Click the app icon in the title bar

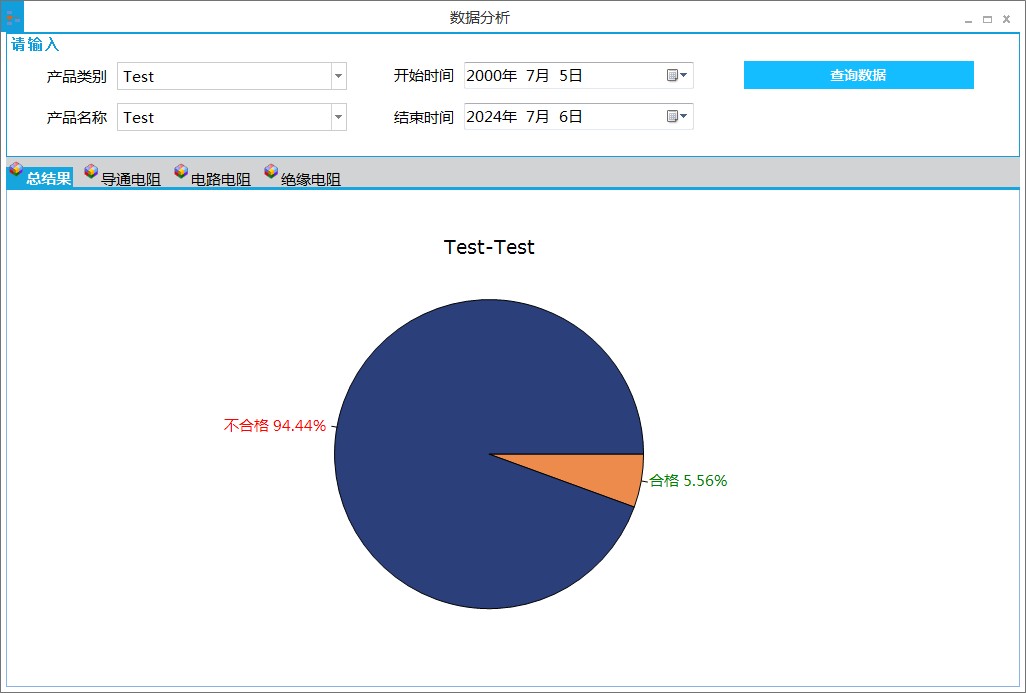(x=12, y=17)
